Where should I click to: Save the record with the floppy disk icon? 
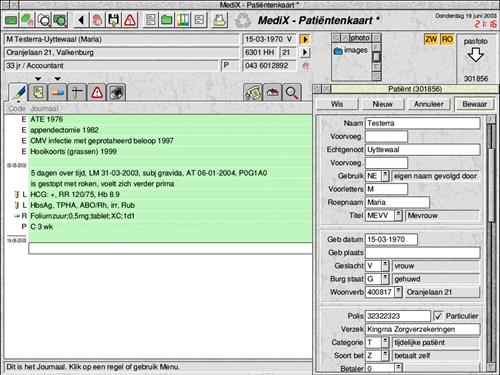[x=113, y=20]
